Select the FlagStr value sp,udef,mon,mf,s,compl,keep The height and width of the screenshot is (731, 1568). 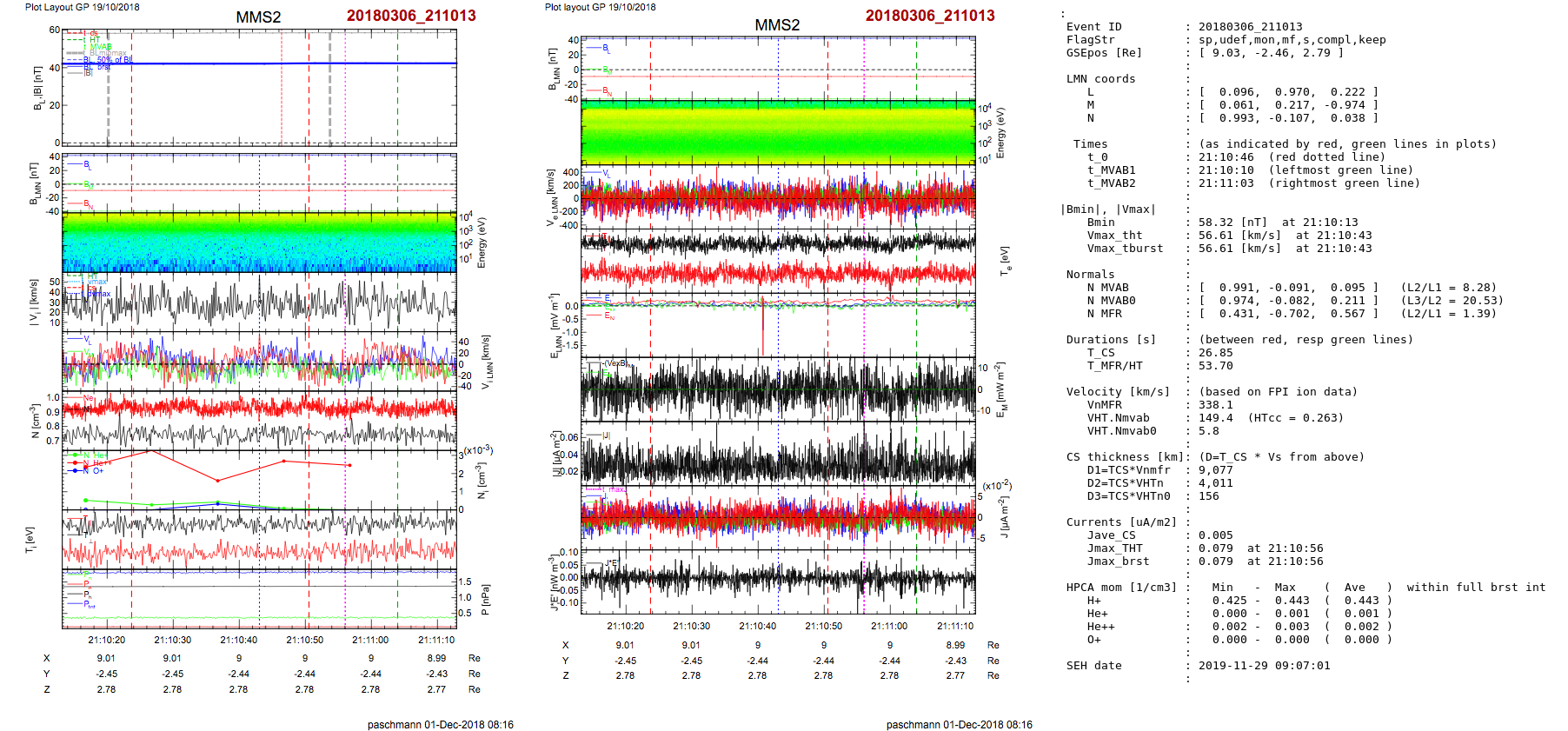(1292, 40)
